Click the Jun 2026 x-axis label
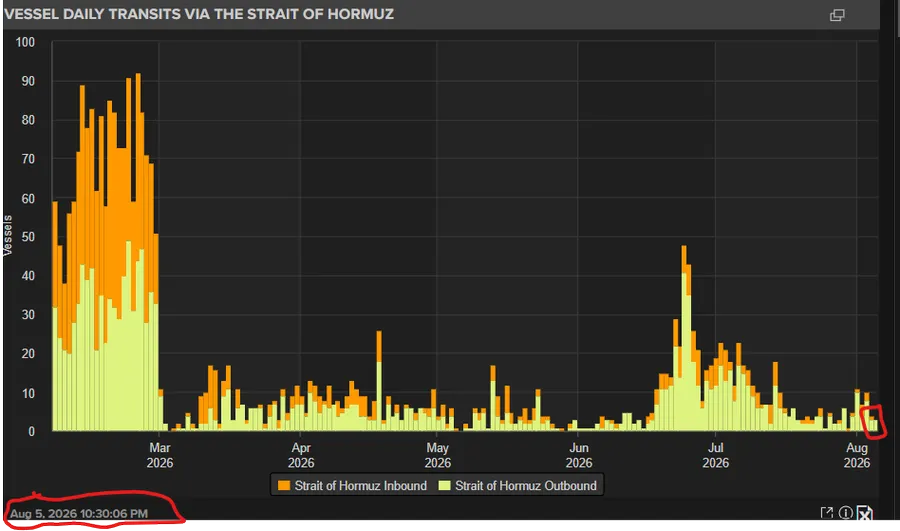 579,455
